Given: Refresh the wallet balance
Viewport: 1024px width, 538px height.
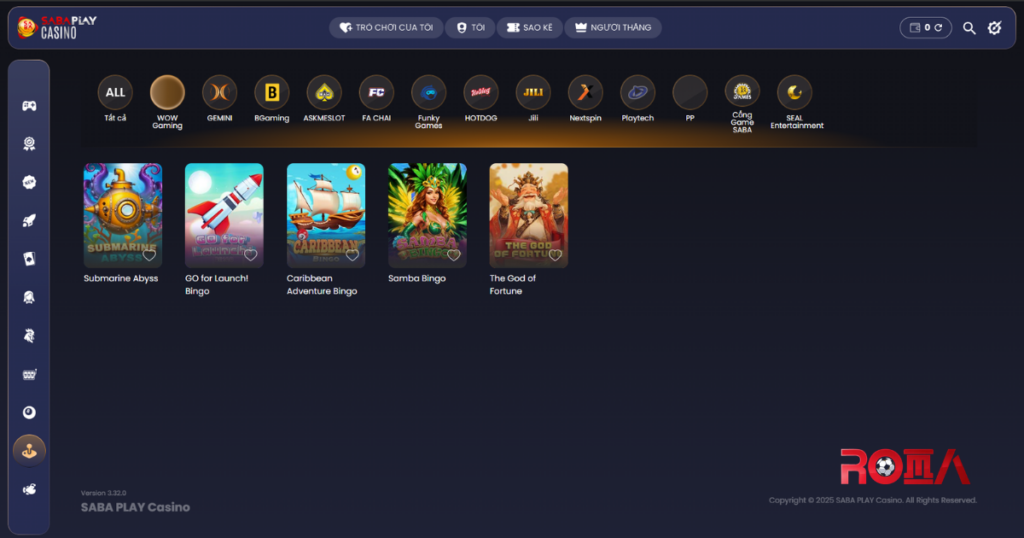Looking at the screenshot, I should [938, 28].
